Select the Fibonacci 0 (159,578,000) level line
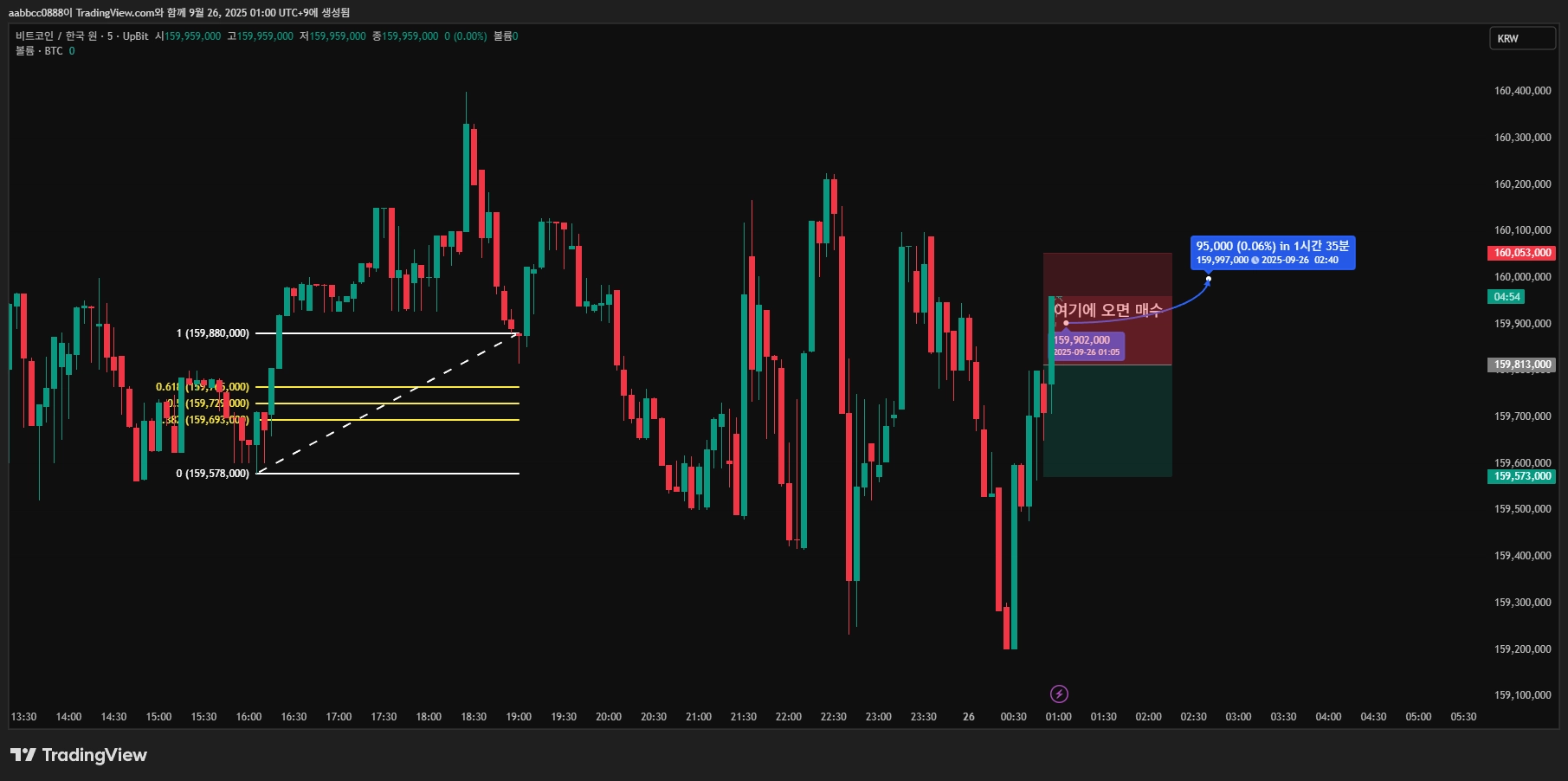Image resolution: width=1568 pixels, height=781 pixels. click(387, 474)
